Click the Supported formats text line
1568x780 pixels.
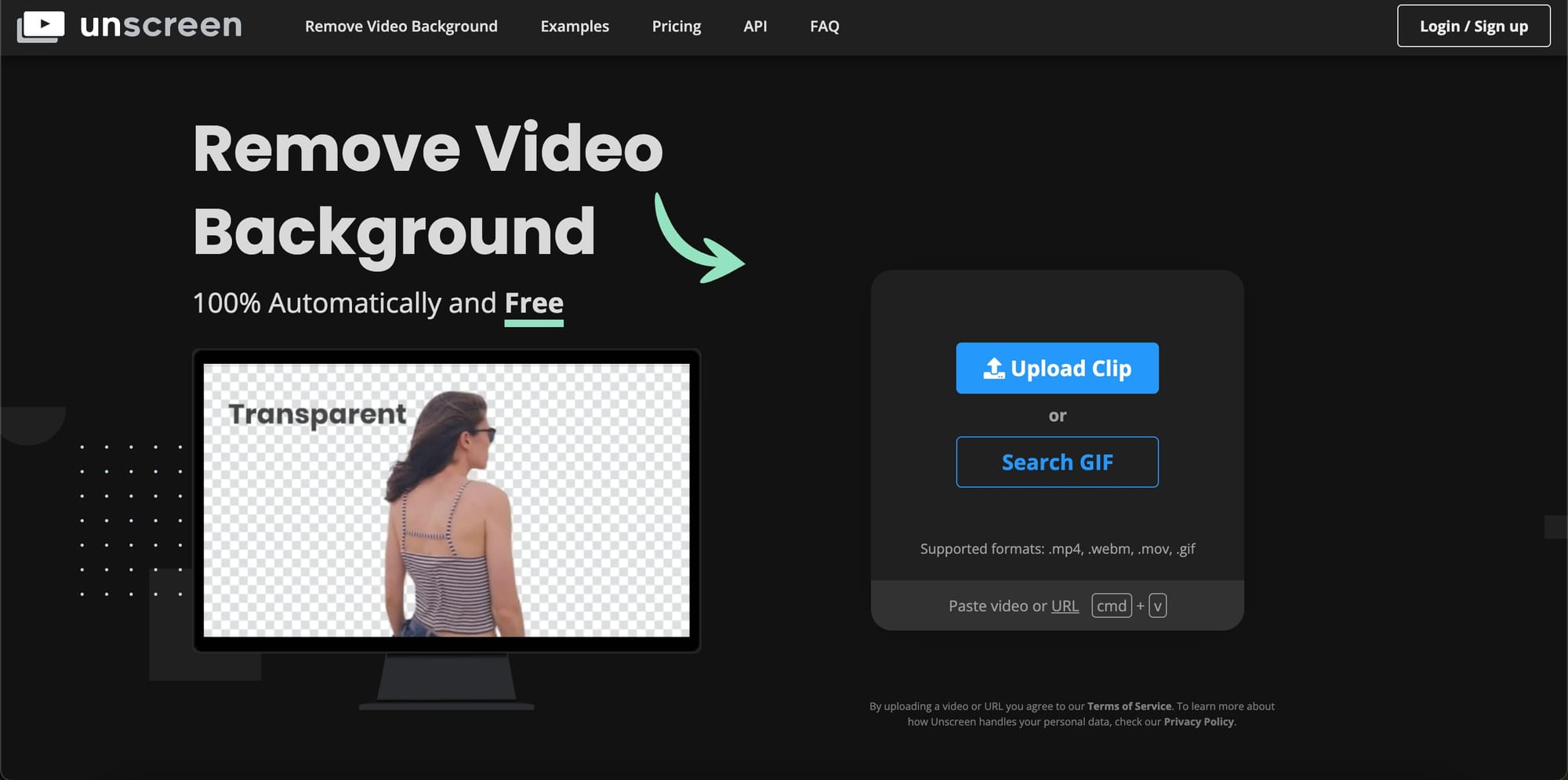click(x=1057, y=549)
